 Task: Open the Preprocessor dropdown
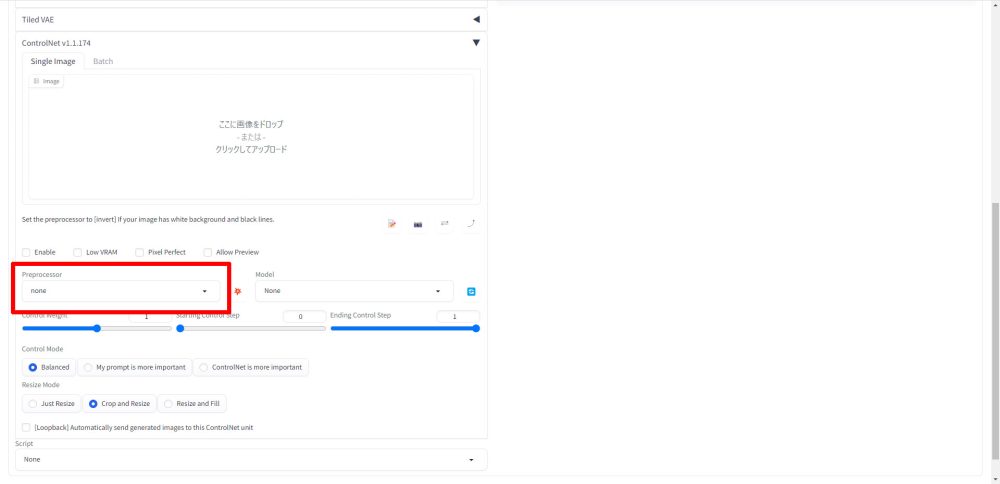121,291
